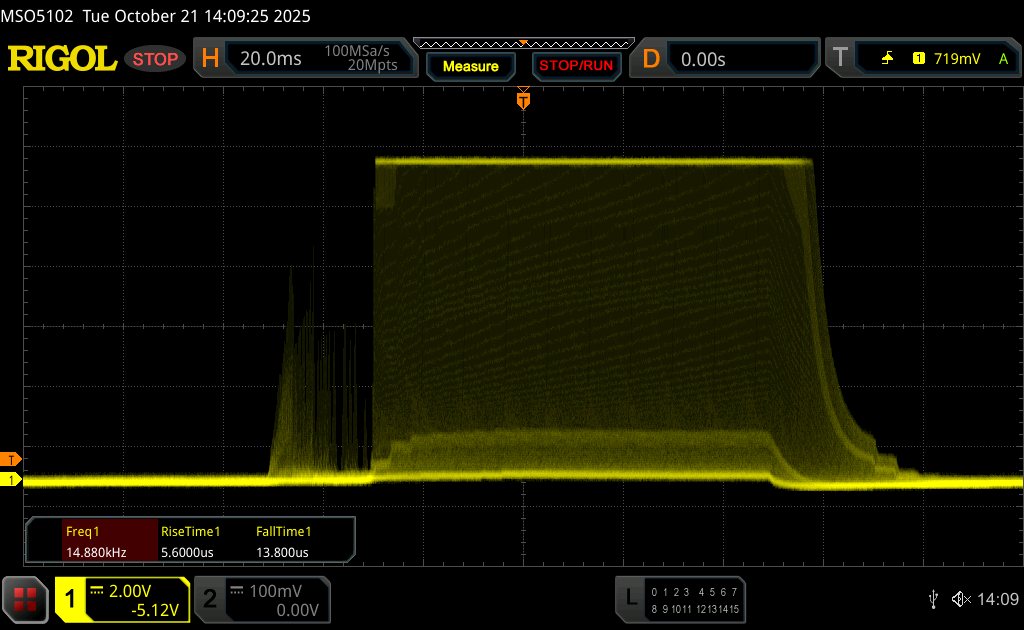Image resolution: width=1024 pixels, height=630 pixels.
Task: Toggle the logic analyzer L channels
Action: (630, 598)
